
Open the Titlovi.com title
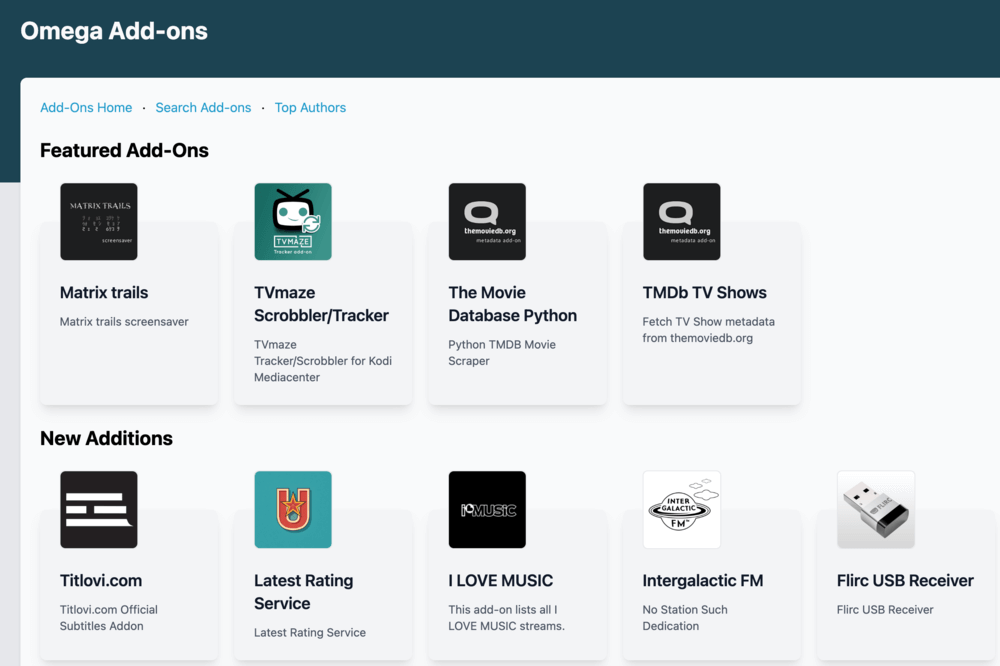101,581
